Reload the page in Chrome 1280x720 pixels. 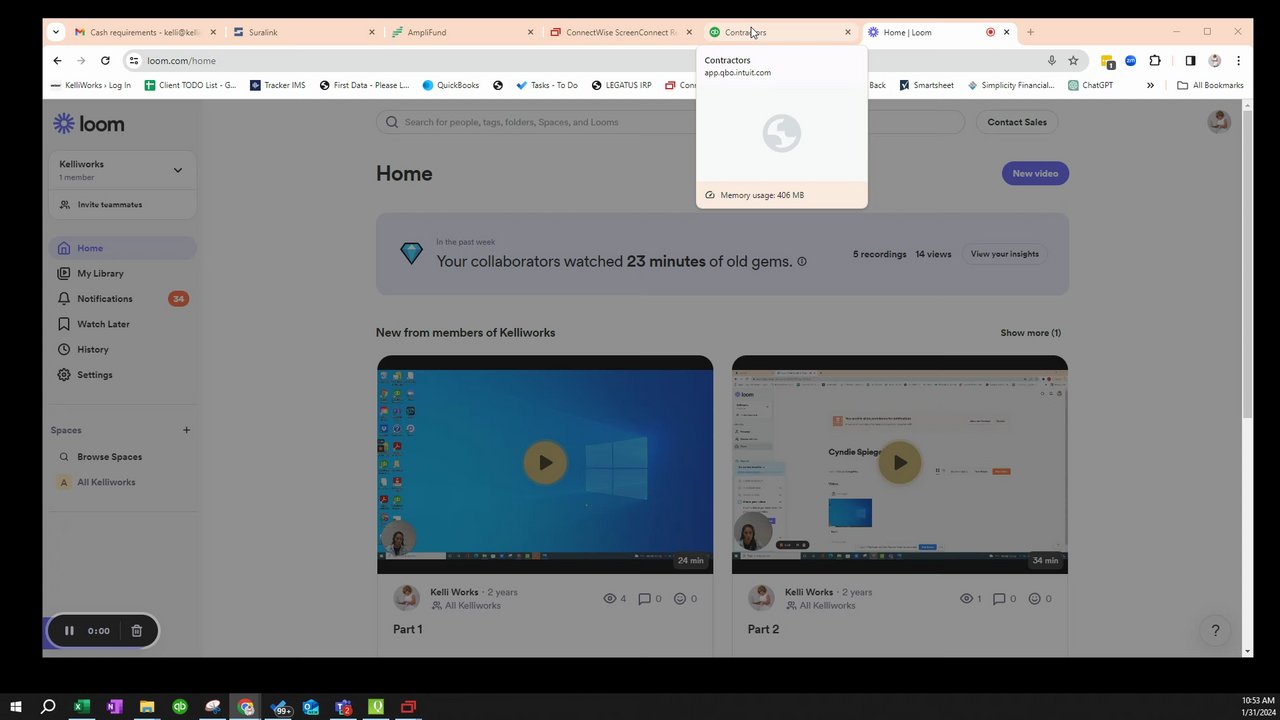pyautogui.click(x=105, y=60)
